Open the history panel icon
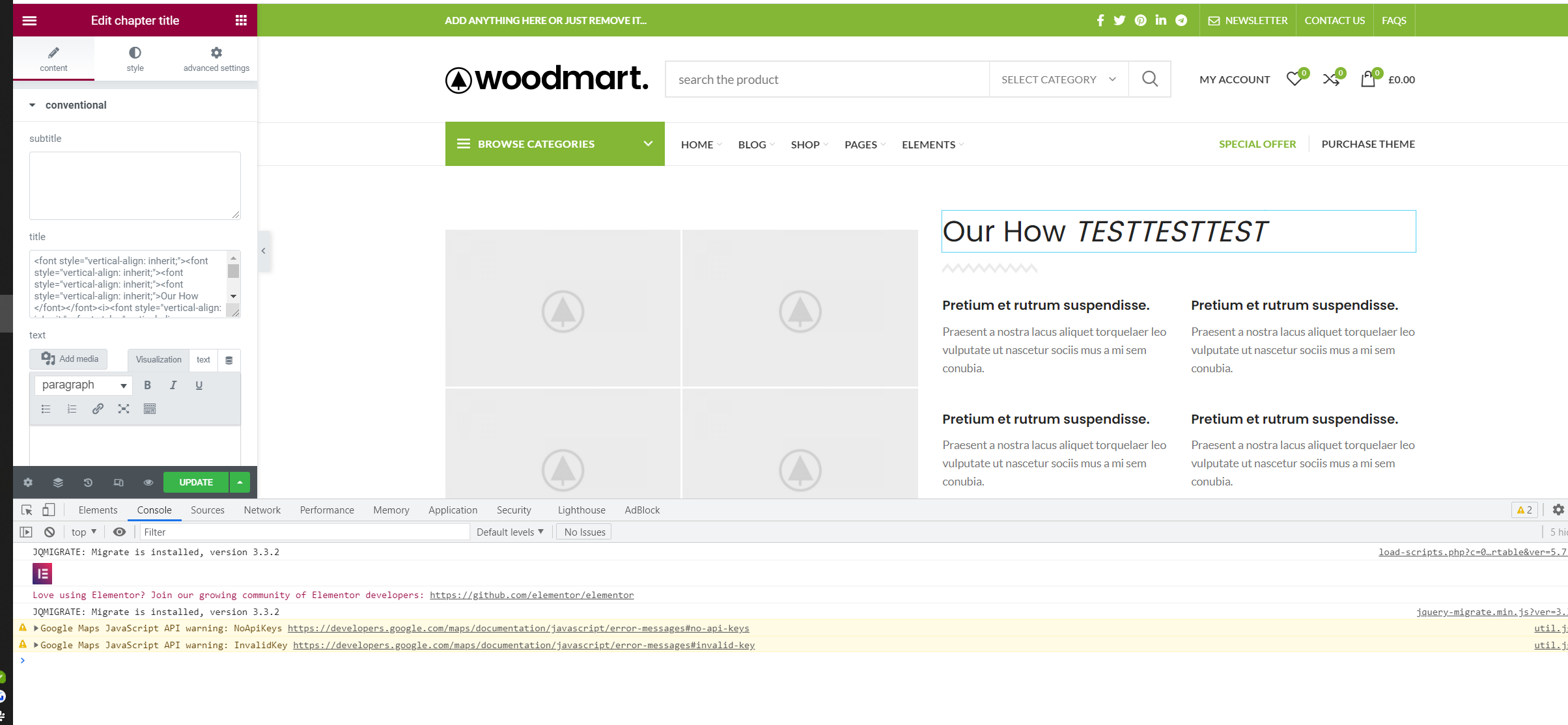The width and height of the screenshot is (1568, 725). [x=88, y=482]
